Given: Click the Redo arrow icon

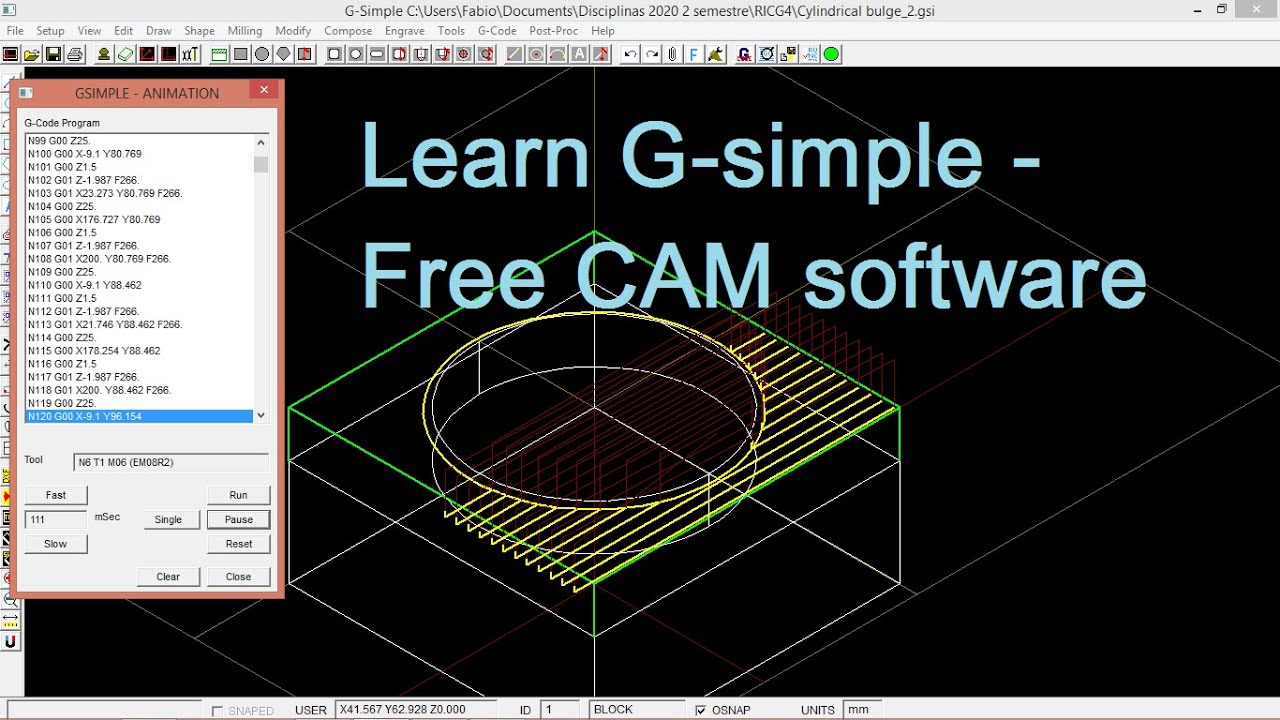Looking at the screenshot, I should point(652,54).
